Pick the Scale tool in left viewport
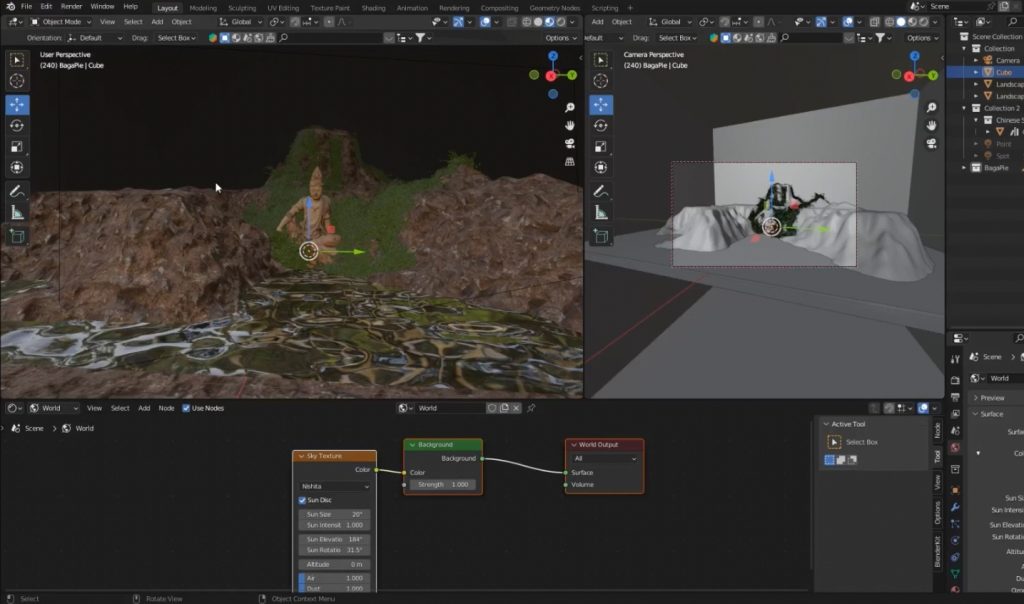Viewport: 1024px width, 604px height. (x=17, y=147)
